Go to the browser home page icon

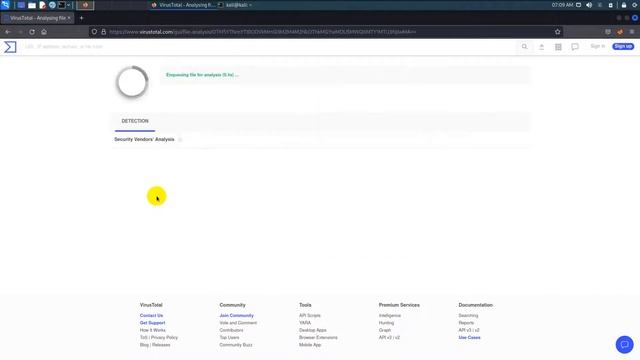[44, 32]
